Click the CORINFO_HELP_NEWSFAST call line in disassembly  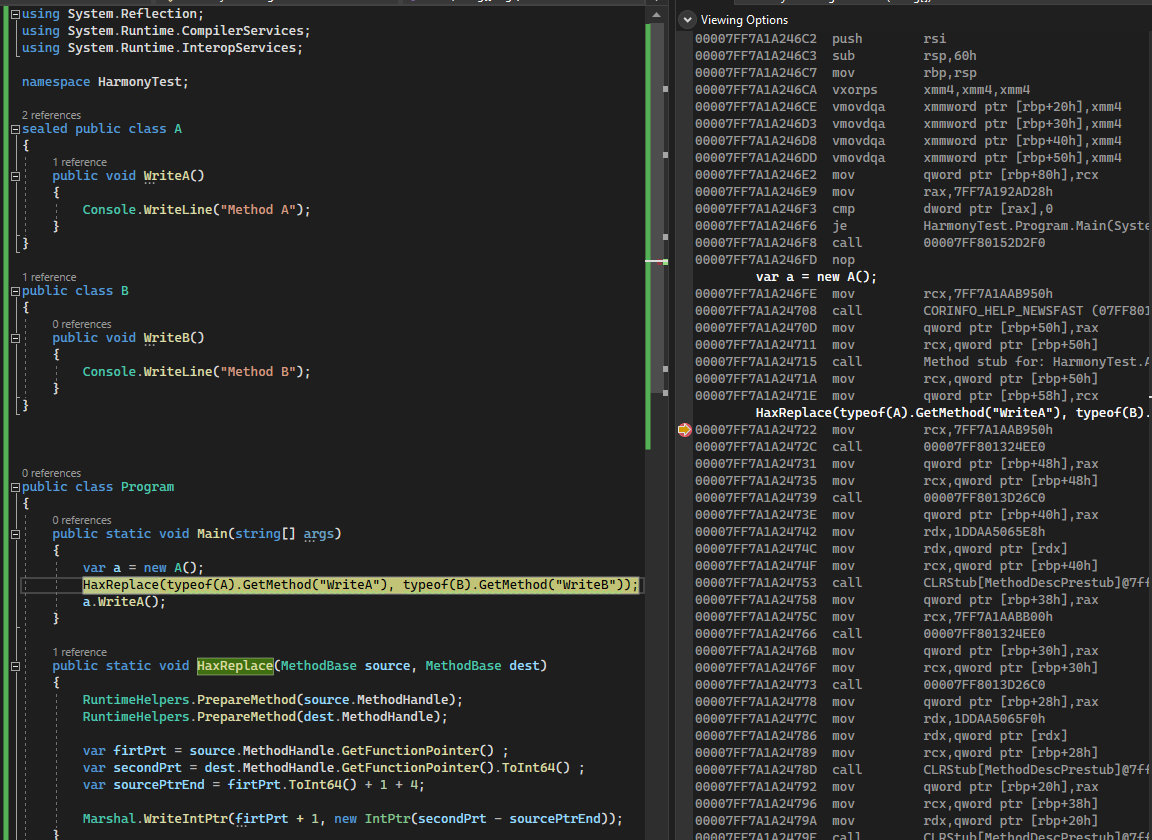tap(923, 311)
